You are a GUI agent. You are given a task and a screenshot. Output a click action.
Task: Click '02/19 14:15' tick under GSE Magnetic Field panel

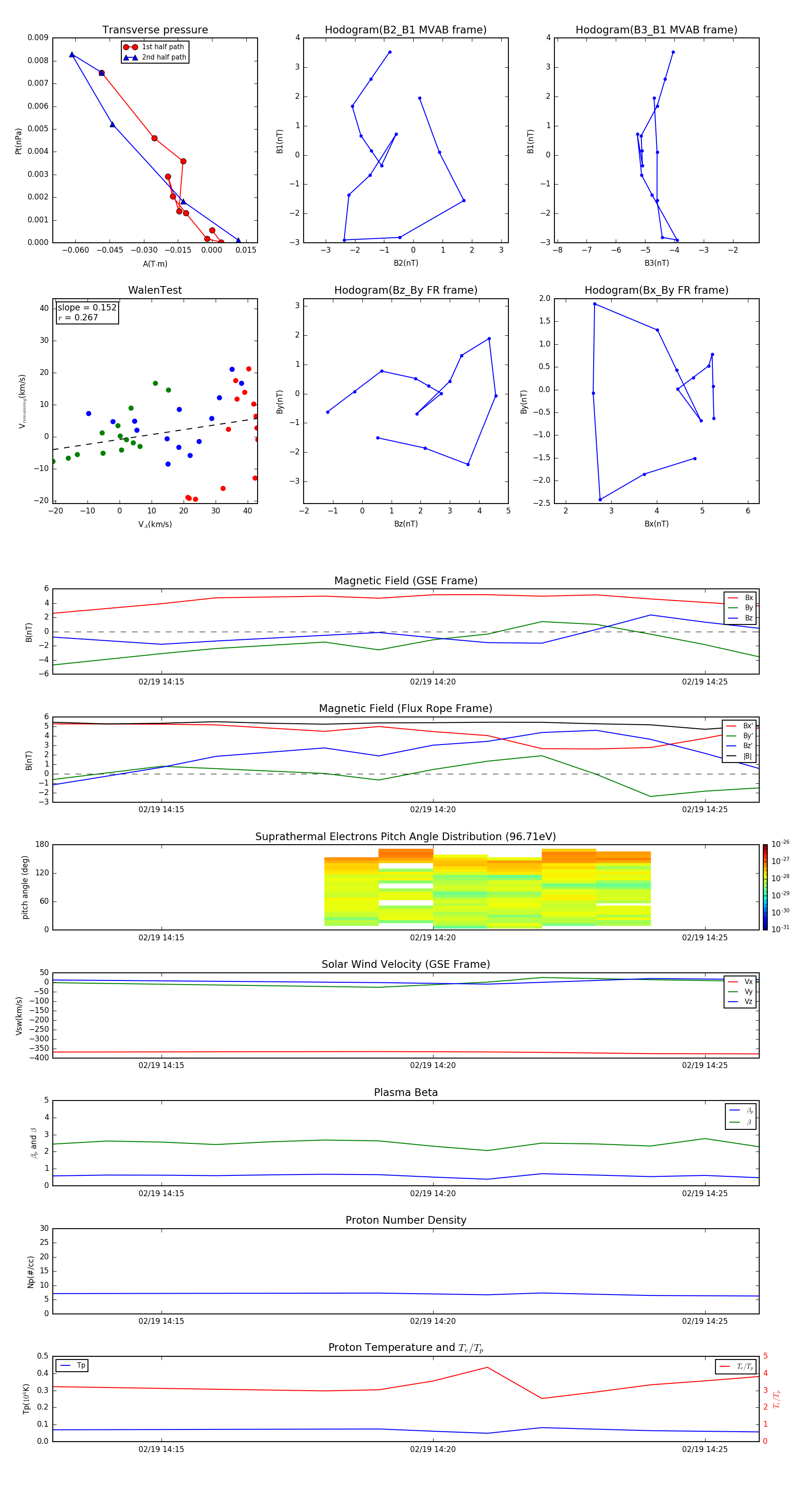click(x=161, y=682)
